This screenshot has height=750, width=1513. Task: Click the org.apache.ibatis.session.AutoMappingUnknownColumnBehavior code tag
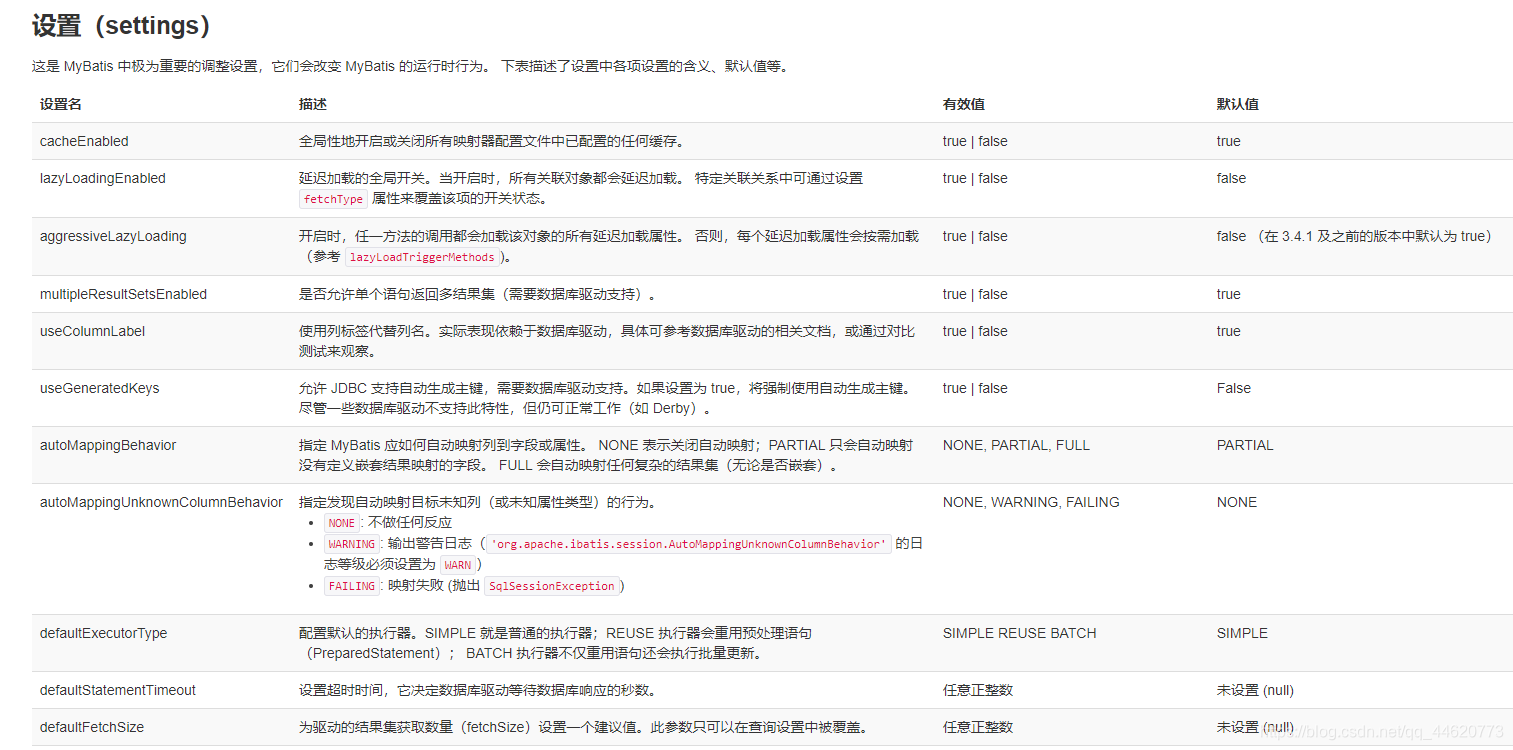[688, 544]
